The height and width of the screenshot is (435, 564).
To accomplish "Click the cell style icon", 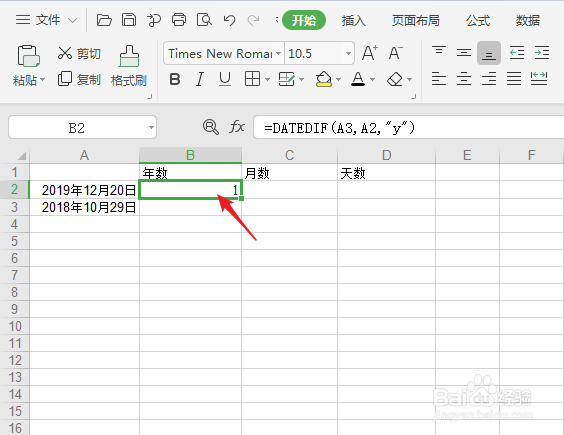I will point(287,79).
